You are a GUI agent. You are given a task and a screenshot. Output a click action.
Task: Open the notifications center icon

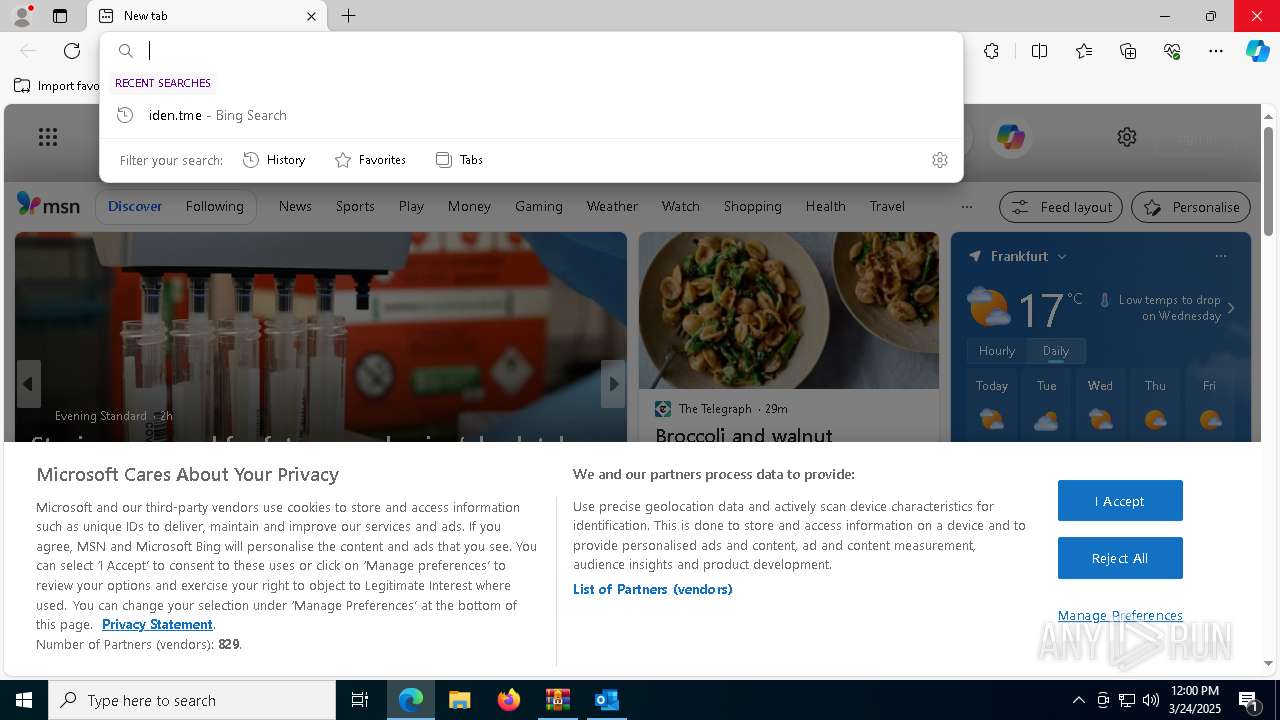click(x=1248, y=700)
